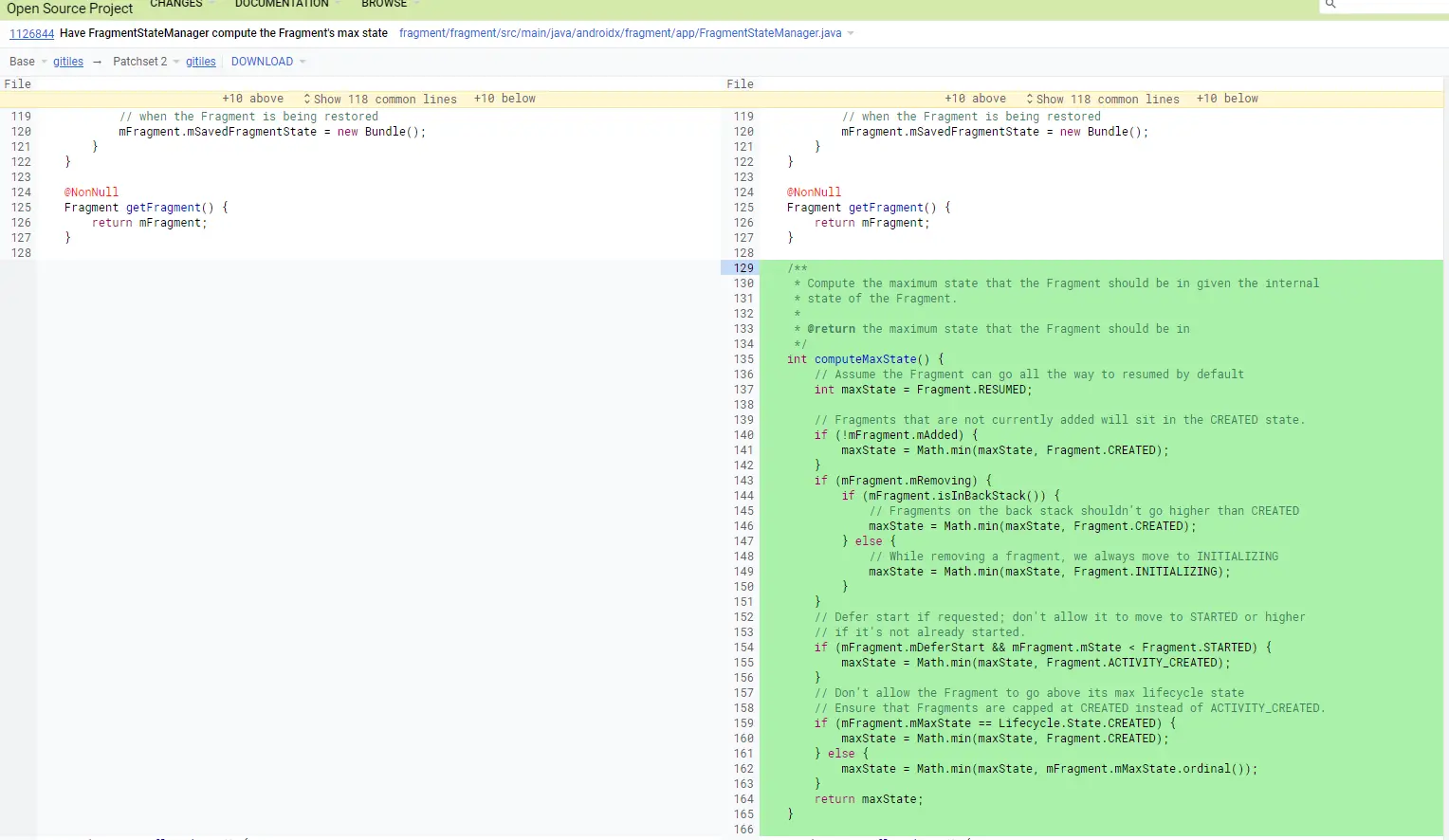Open the file path dropdown arrow
Screen dimensions: 1449x840
[x=851, y=33]
